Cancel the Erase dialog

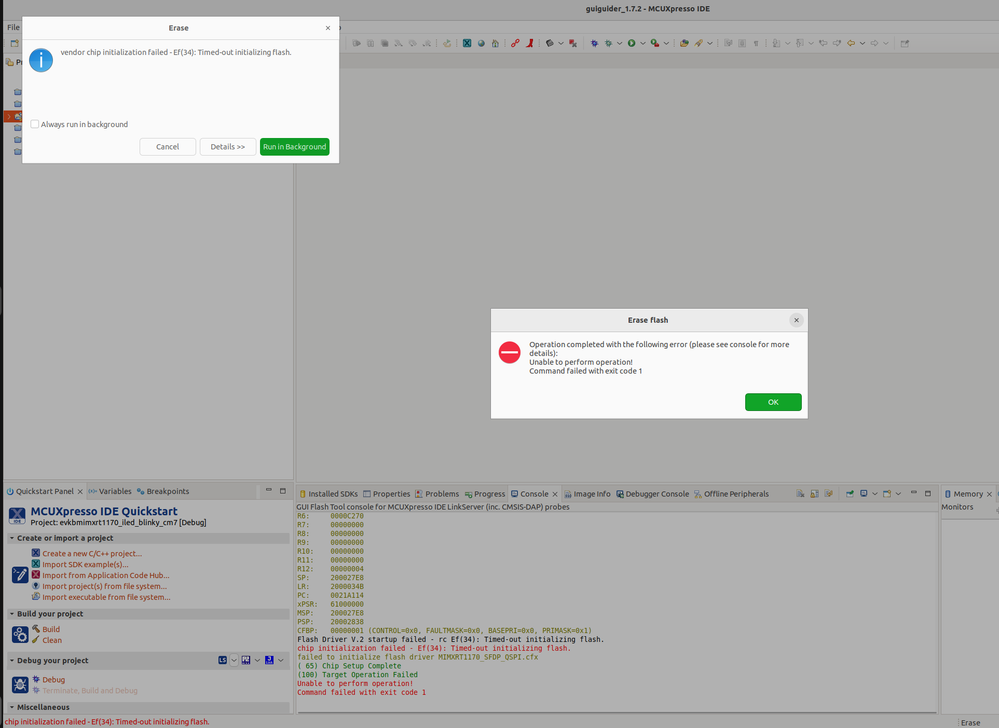[x=168, y=146]
